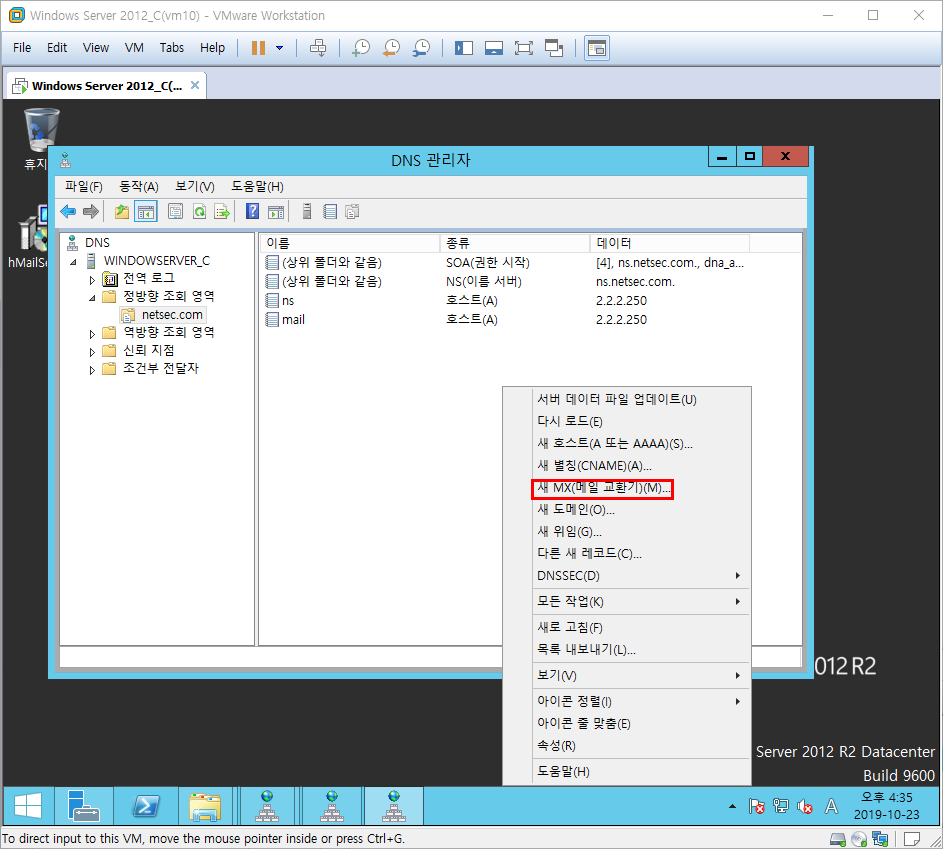The width and height of the screenshot is (943, 849).
Task: Select 다시 로드(E) in context menu
Action: tap(641, 421)
